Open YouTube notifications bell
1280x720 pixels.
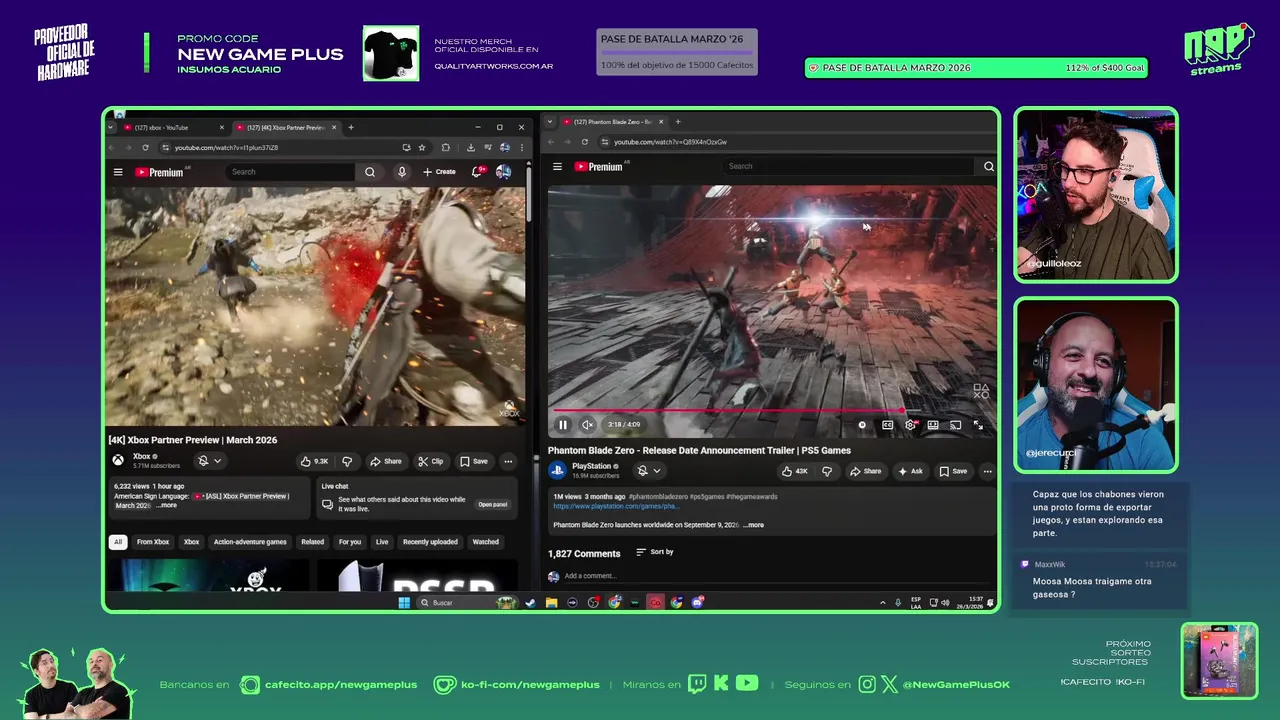tap(477, 172)
